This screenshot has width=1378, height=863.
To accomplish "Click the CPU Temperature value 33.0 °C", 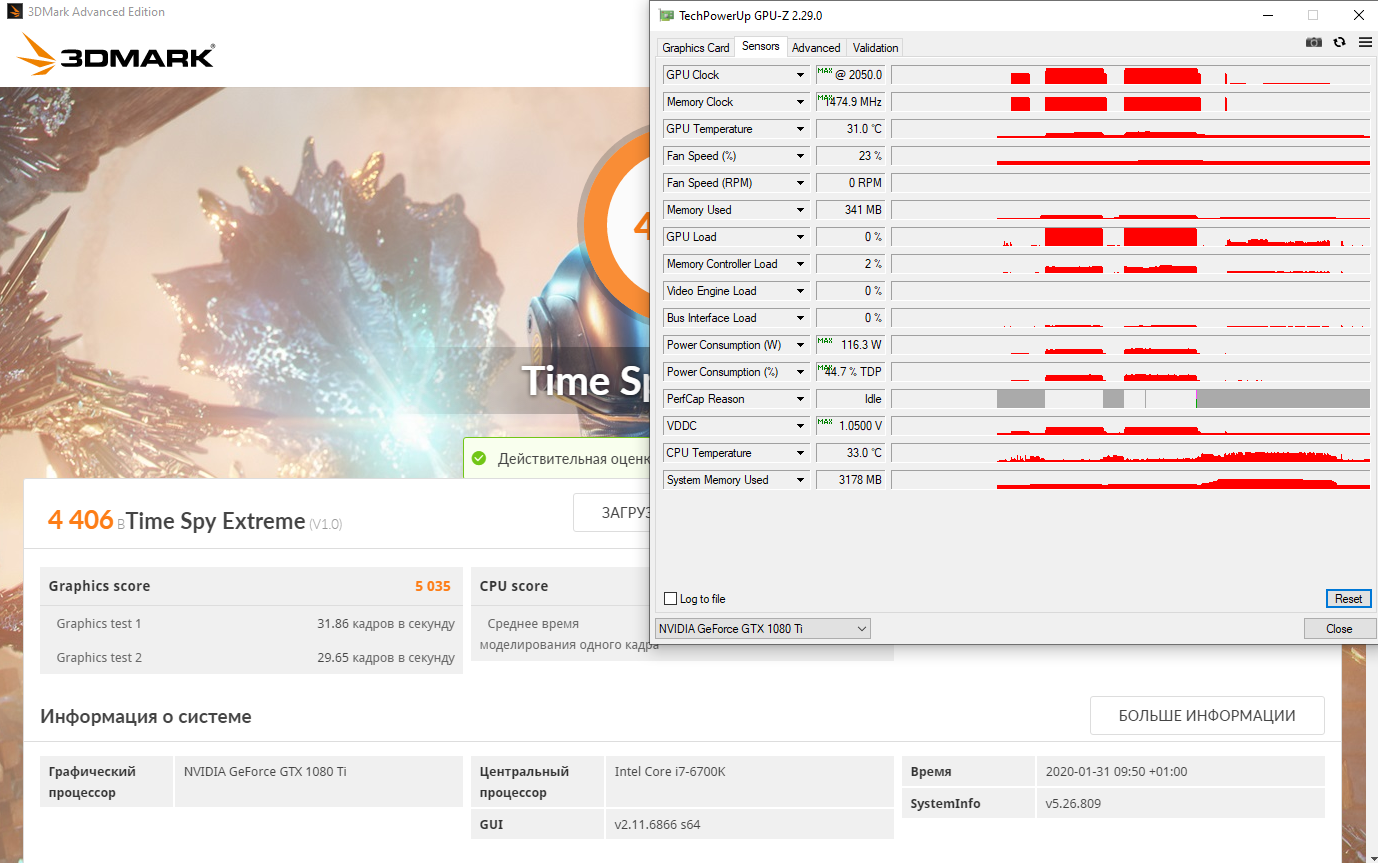I will pyautogui.click(x=850, y=453).
